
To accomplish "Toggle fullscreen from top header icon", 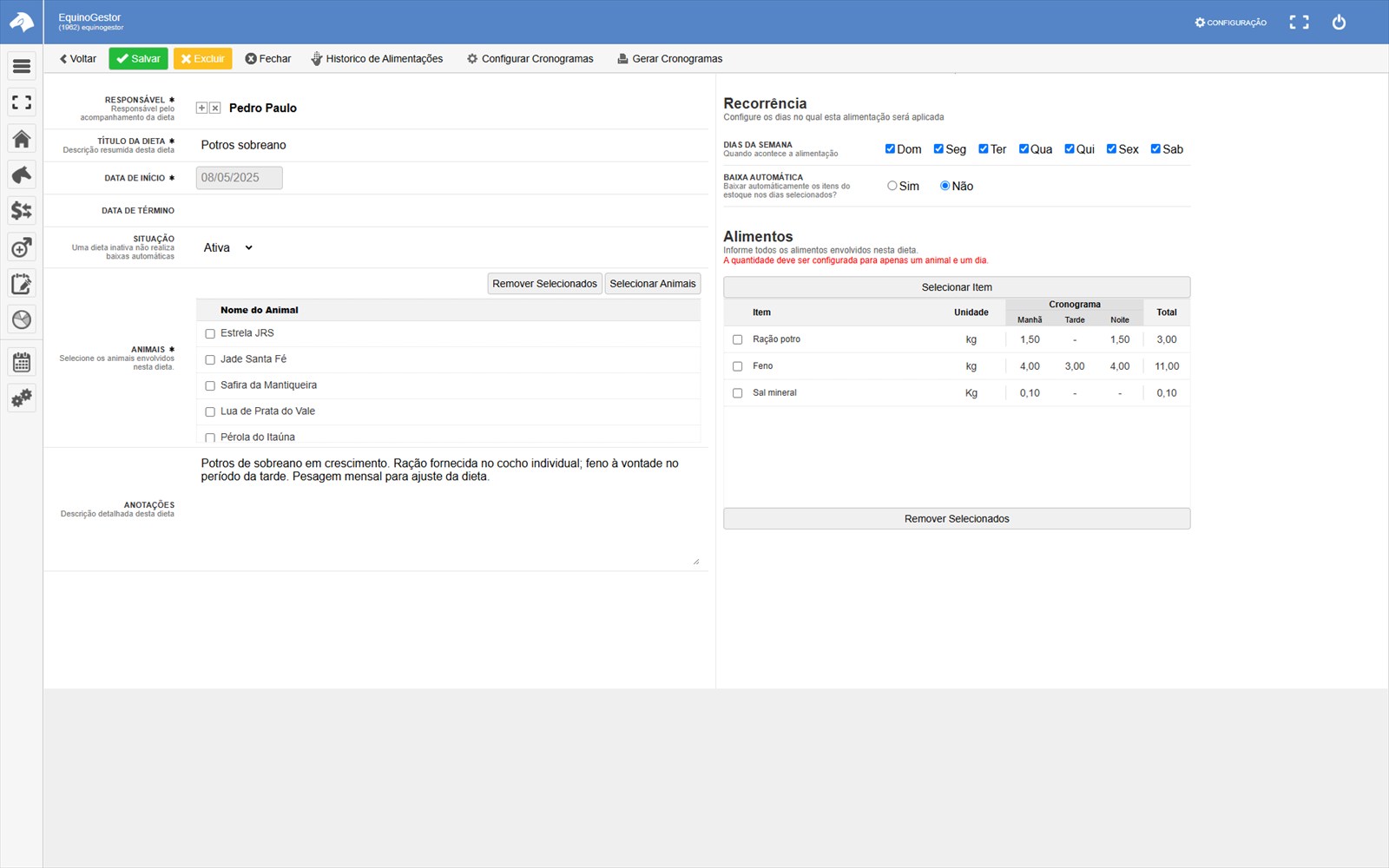I will click(x=1299, y=22).
